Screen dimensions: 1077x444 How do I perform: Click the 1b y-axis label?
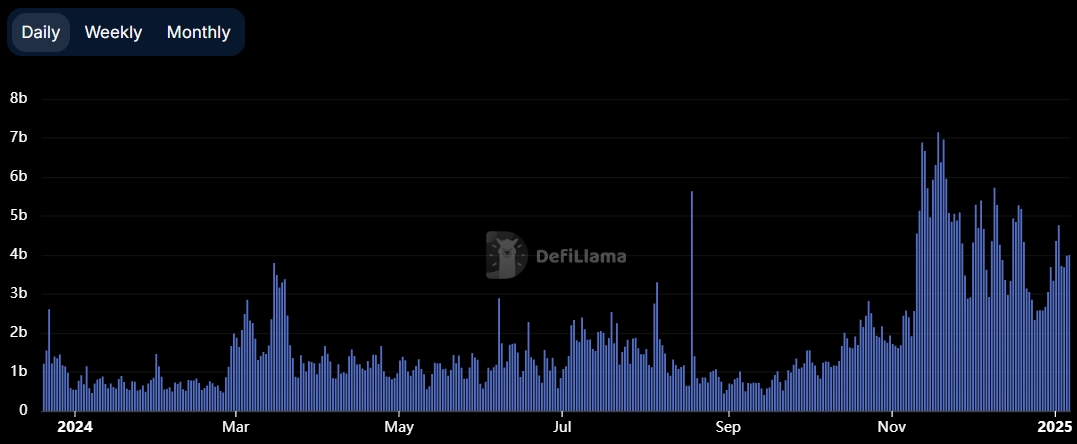(x=19, y=372)
